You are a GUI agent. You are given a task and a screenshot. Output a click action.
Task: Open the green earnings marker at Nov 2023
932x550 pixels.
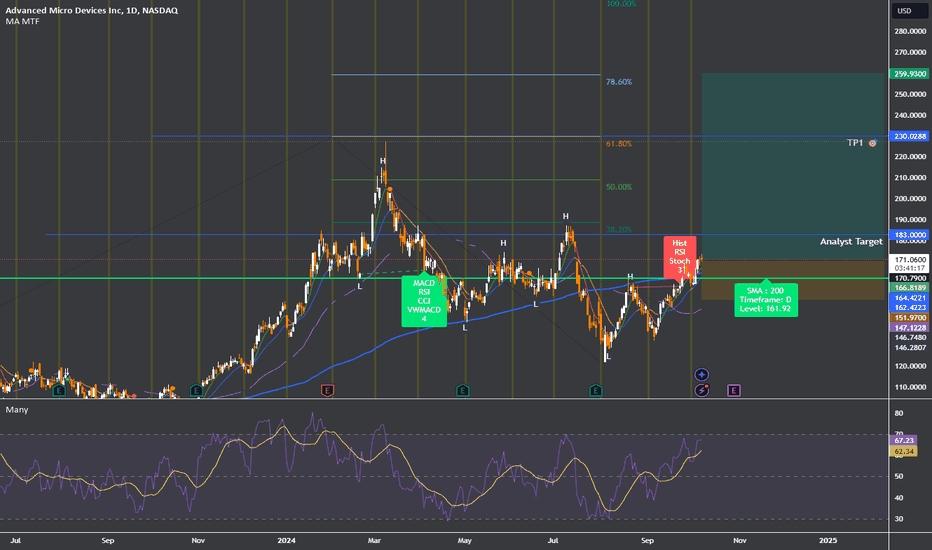click(197, 391)
